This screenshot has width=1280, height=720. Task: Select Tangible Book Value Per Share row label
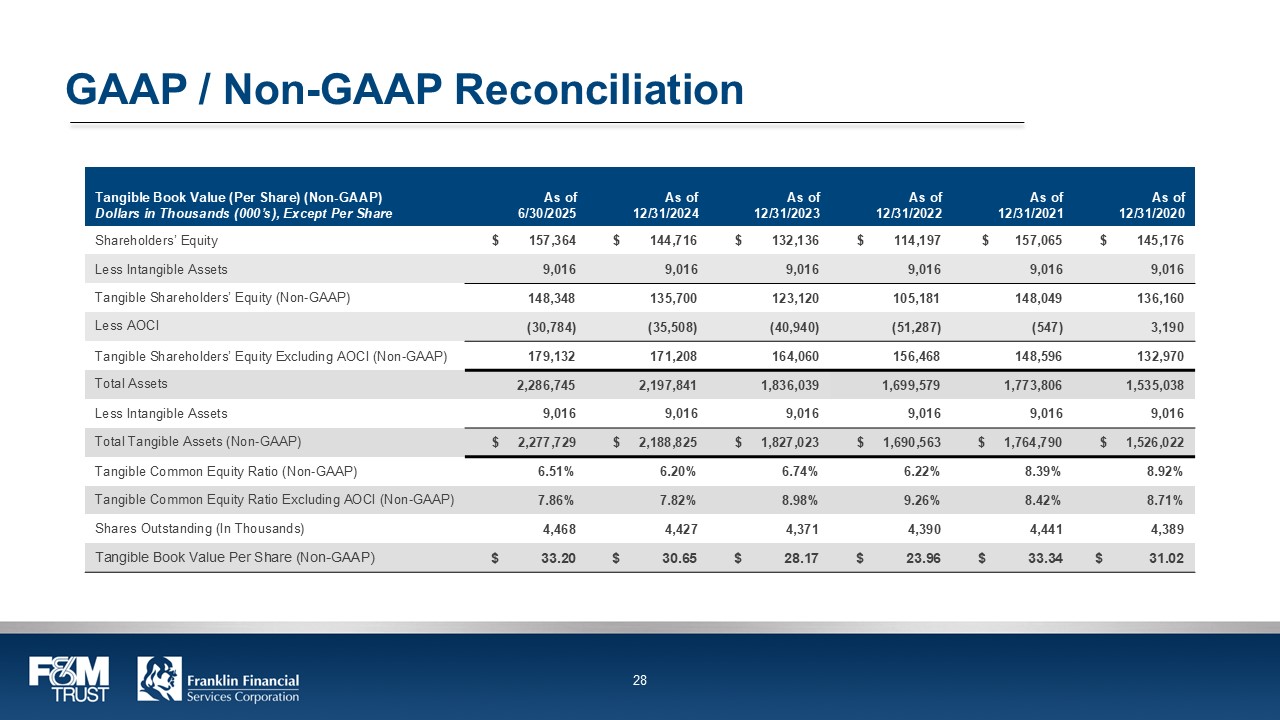pyautogui.click(x=235, y=558)
